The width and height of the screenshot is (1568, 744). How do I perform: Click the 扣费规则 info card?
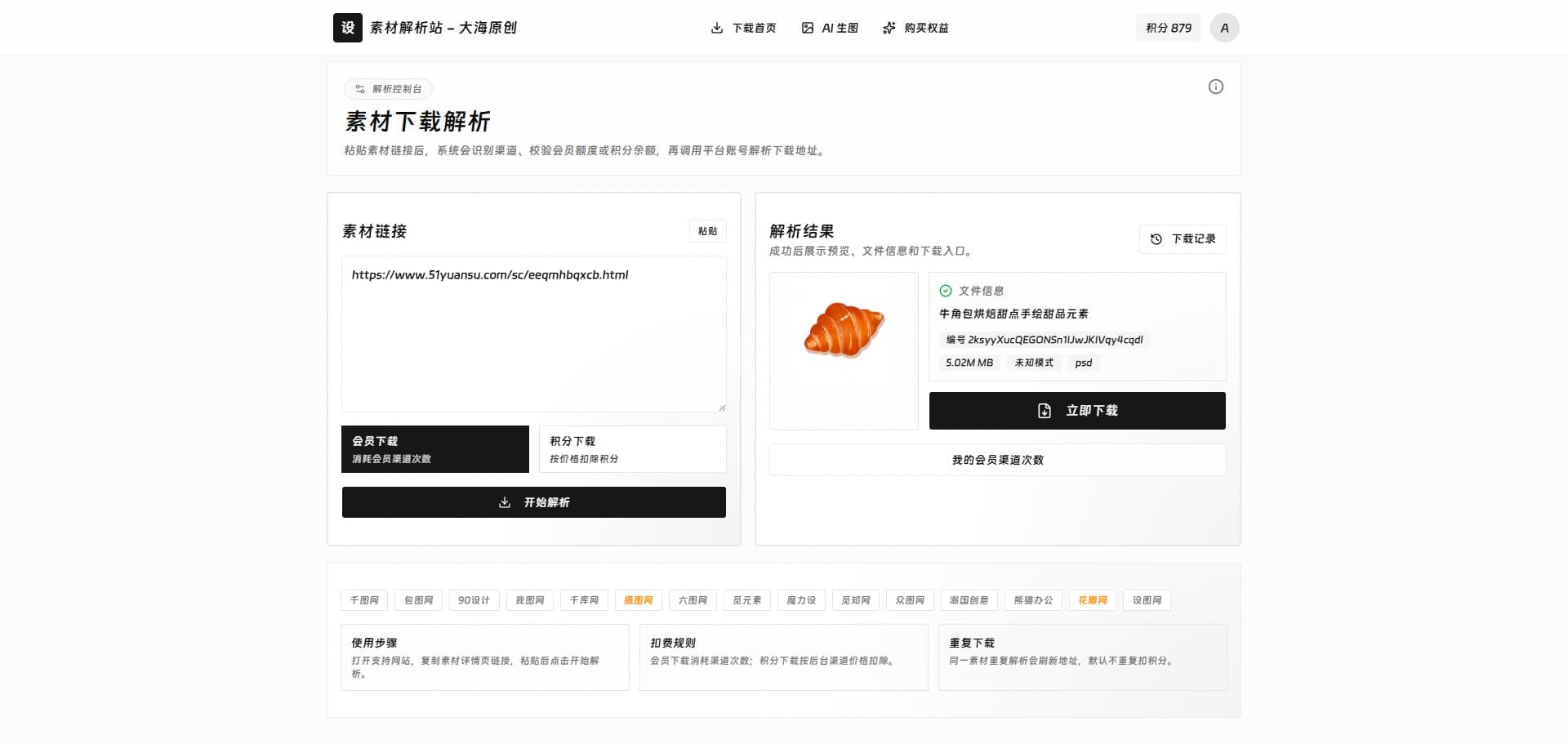(783, 657)
